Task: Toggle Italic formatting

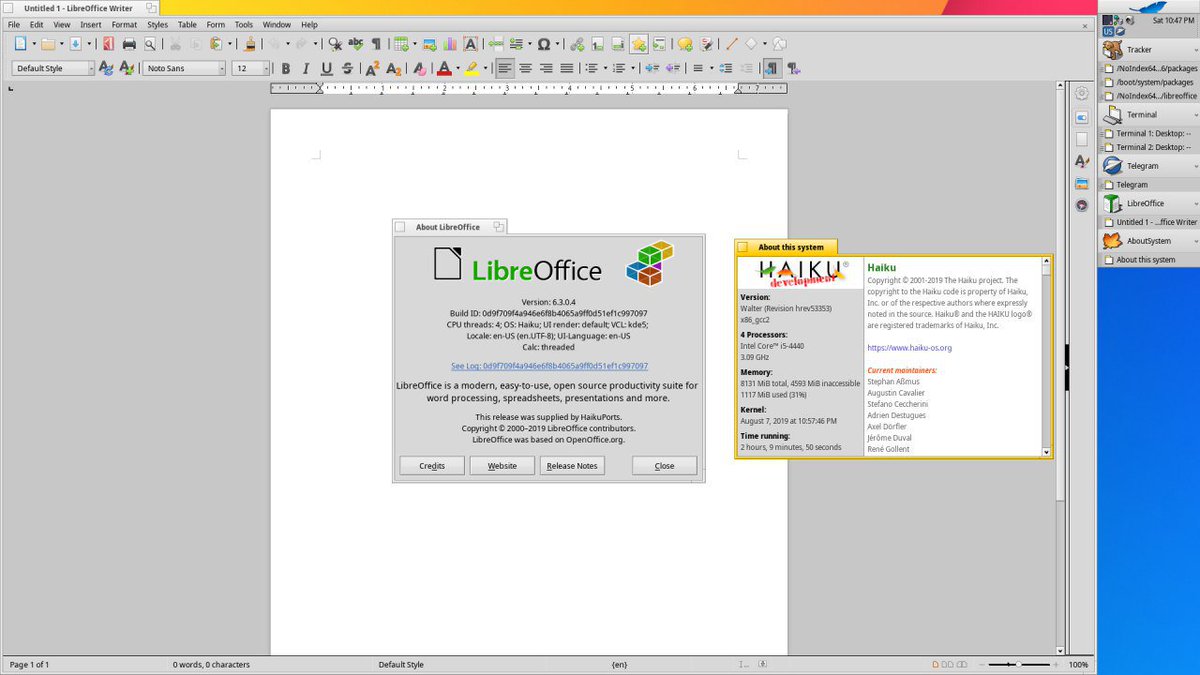Action: pyautogui.click(x=306, y=69)
